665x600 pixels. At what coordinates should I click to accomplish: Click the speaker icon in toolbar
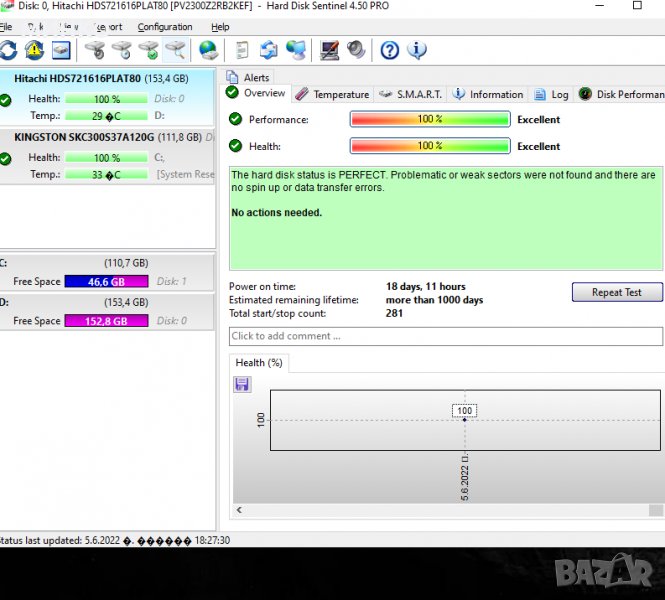(356, 50)
